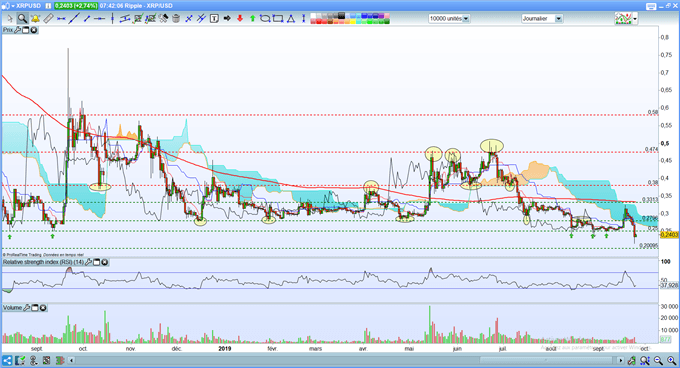Delete drawn objects with trash can icon
This screenshot has height=368, width=680.
point(176,19)
